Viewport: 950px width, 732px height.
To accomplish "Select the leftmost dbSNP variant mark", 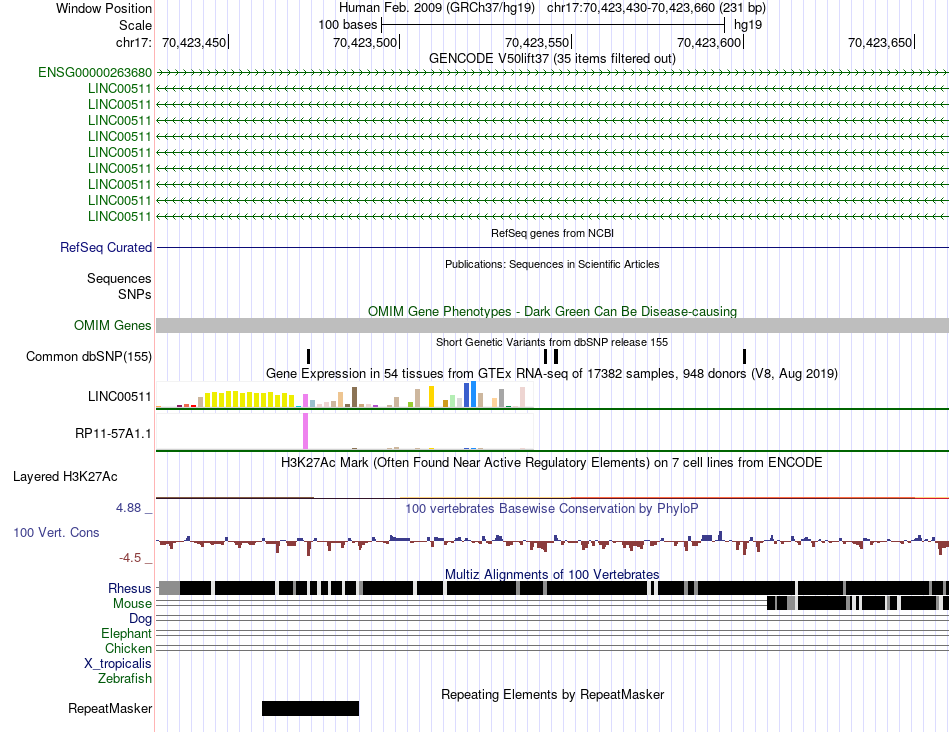I will tap(308, 356).
